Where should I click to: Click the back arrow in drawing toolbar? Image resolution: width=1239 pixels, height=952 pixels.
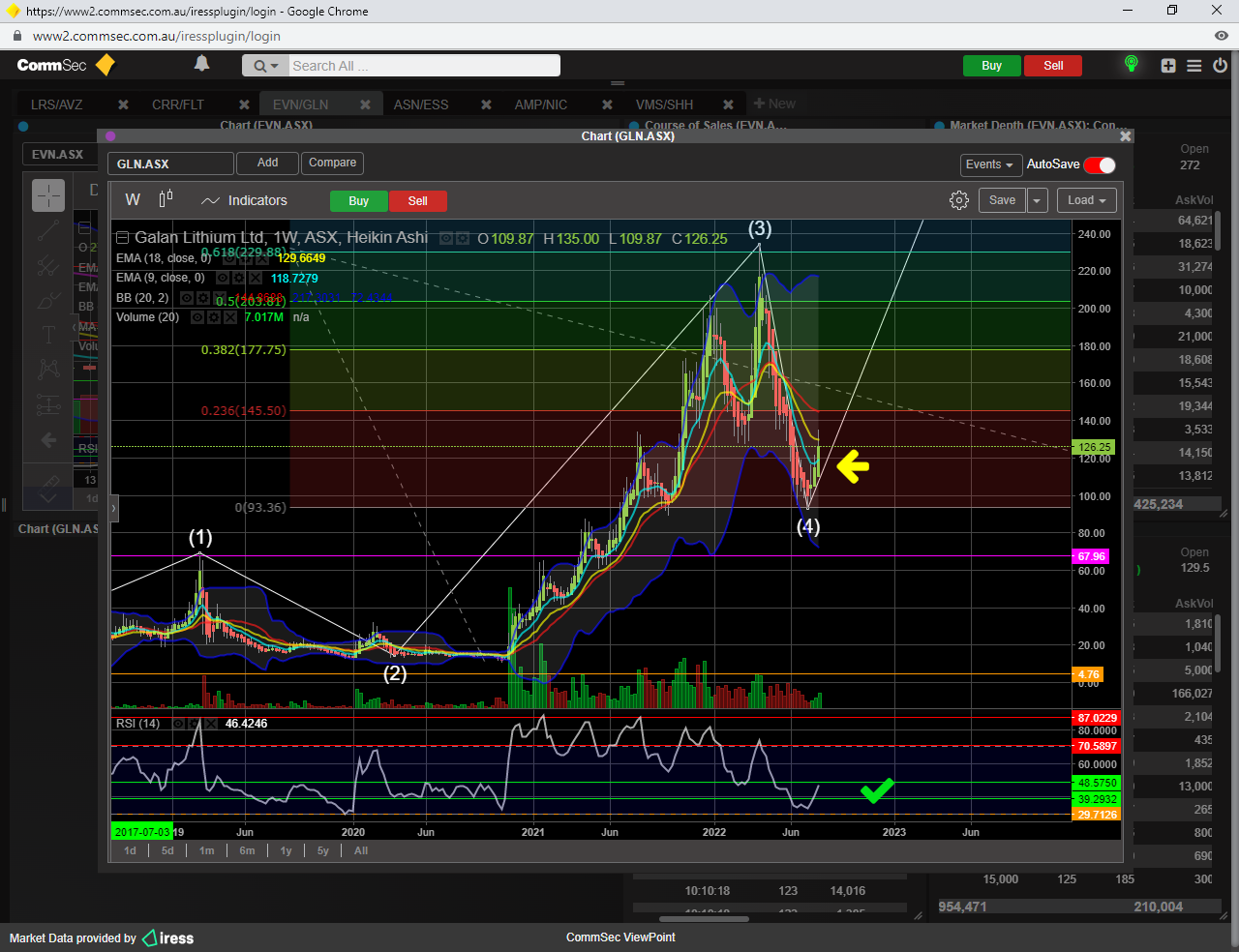pos(48,440)
